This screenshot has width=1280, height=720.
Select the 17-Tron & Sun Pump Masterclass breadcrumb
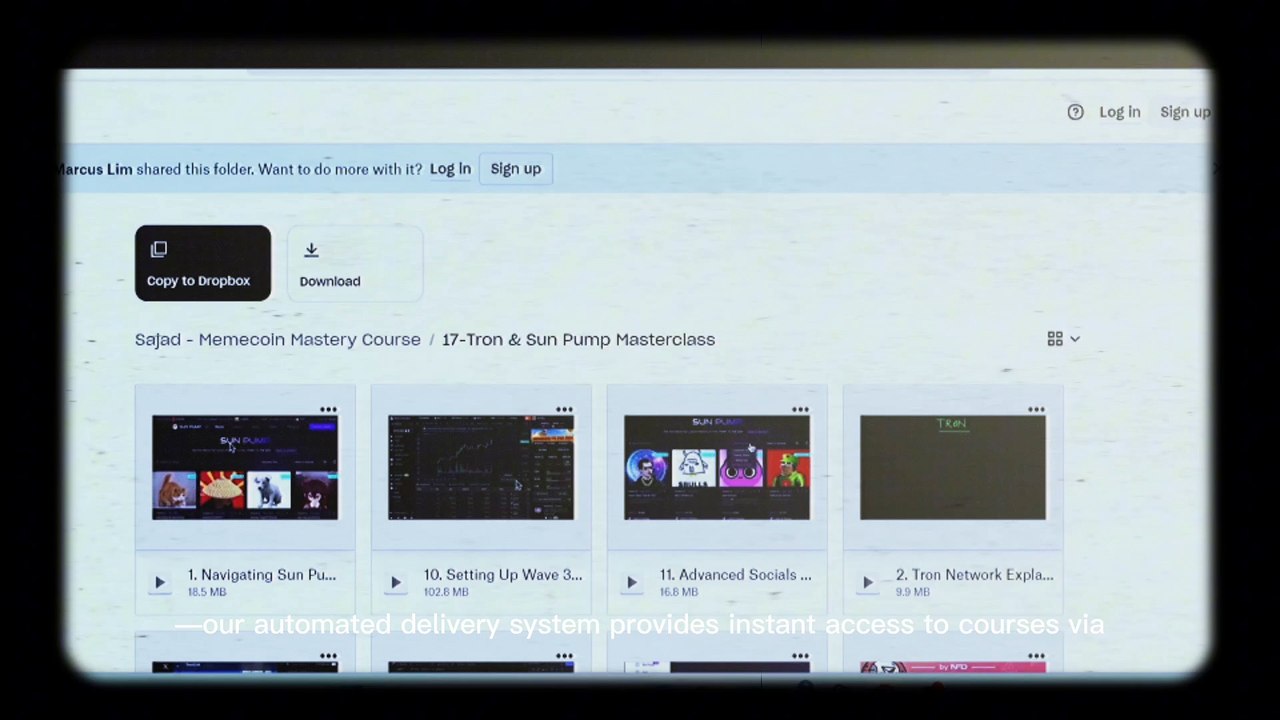[579, 340]
